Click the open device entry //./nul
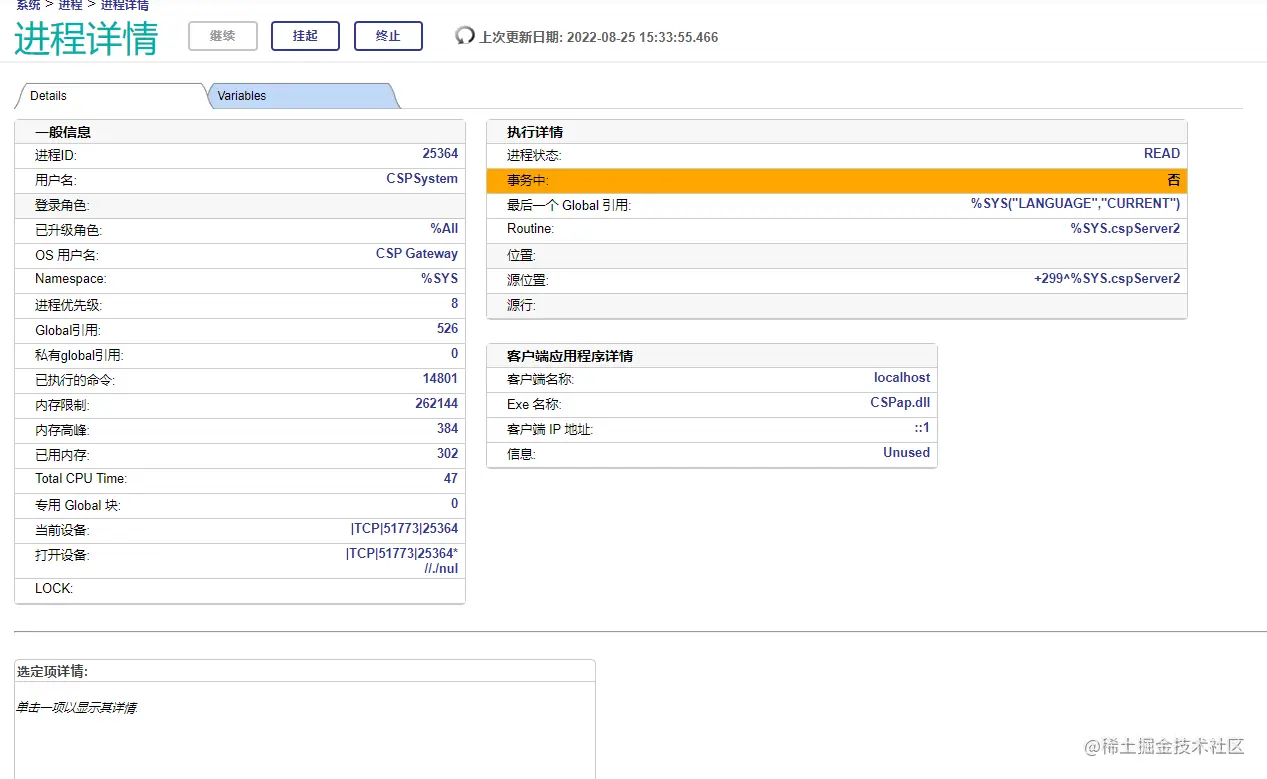Screen dimensions: 1267x779 tap(441, 568)
